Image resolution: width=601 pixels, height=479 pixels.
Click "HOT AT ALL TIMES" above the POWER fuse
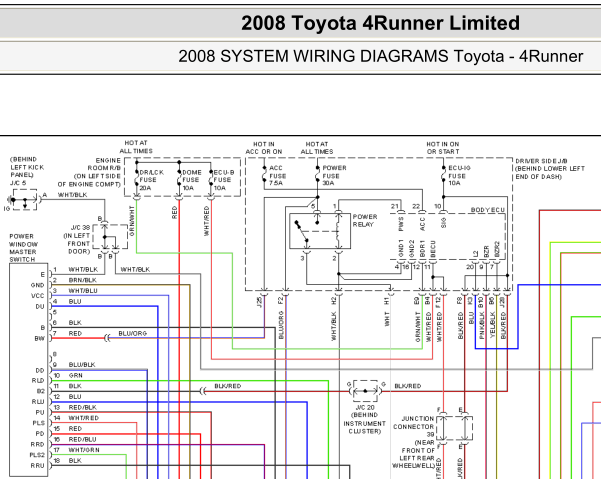(317, 148)
